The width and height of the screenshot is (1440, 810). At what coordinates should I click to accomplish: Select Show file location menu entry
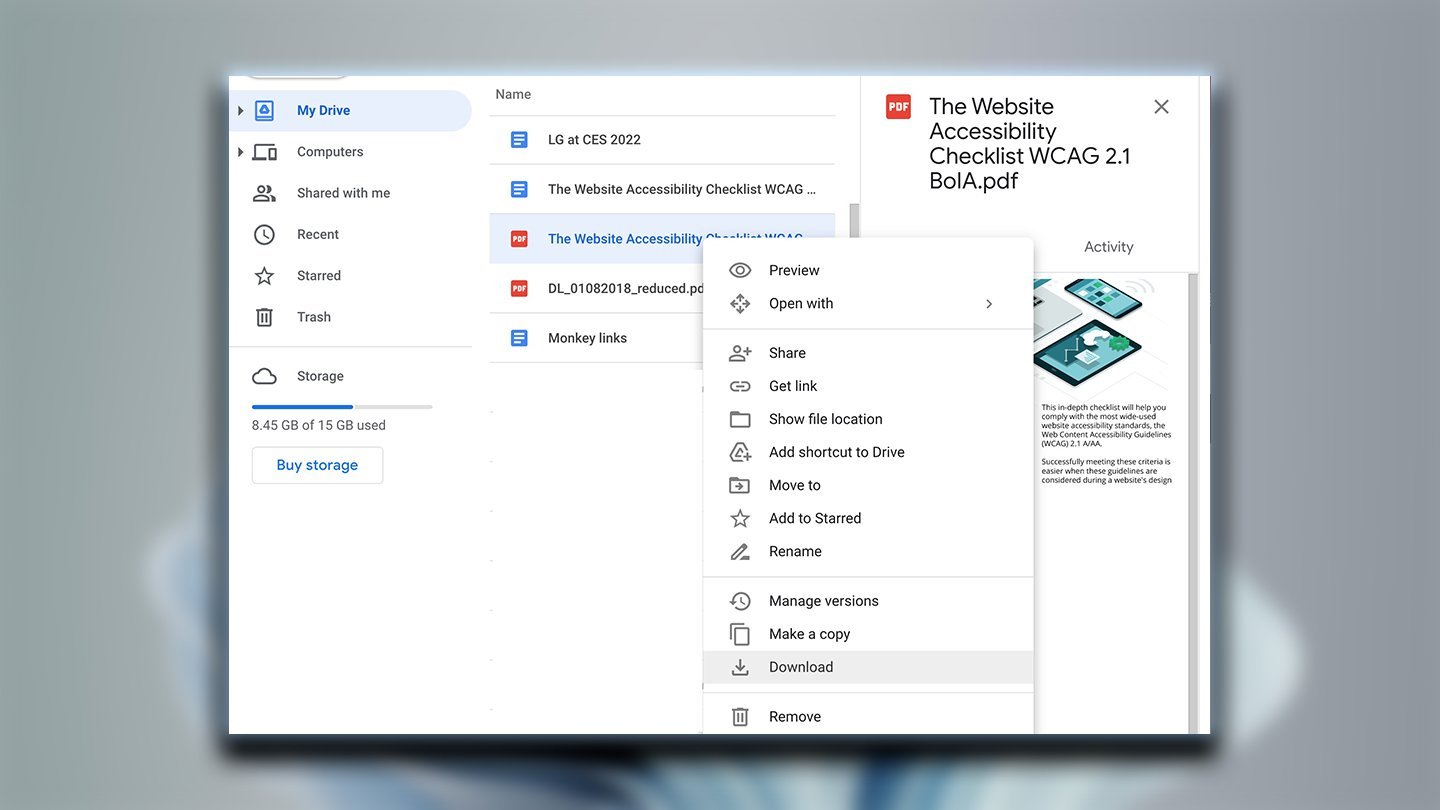coord(868,419)
